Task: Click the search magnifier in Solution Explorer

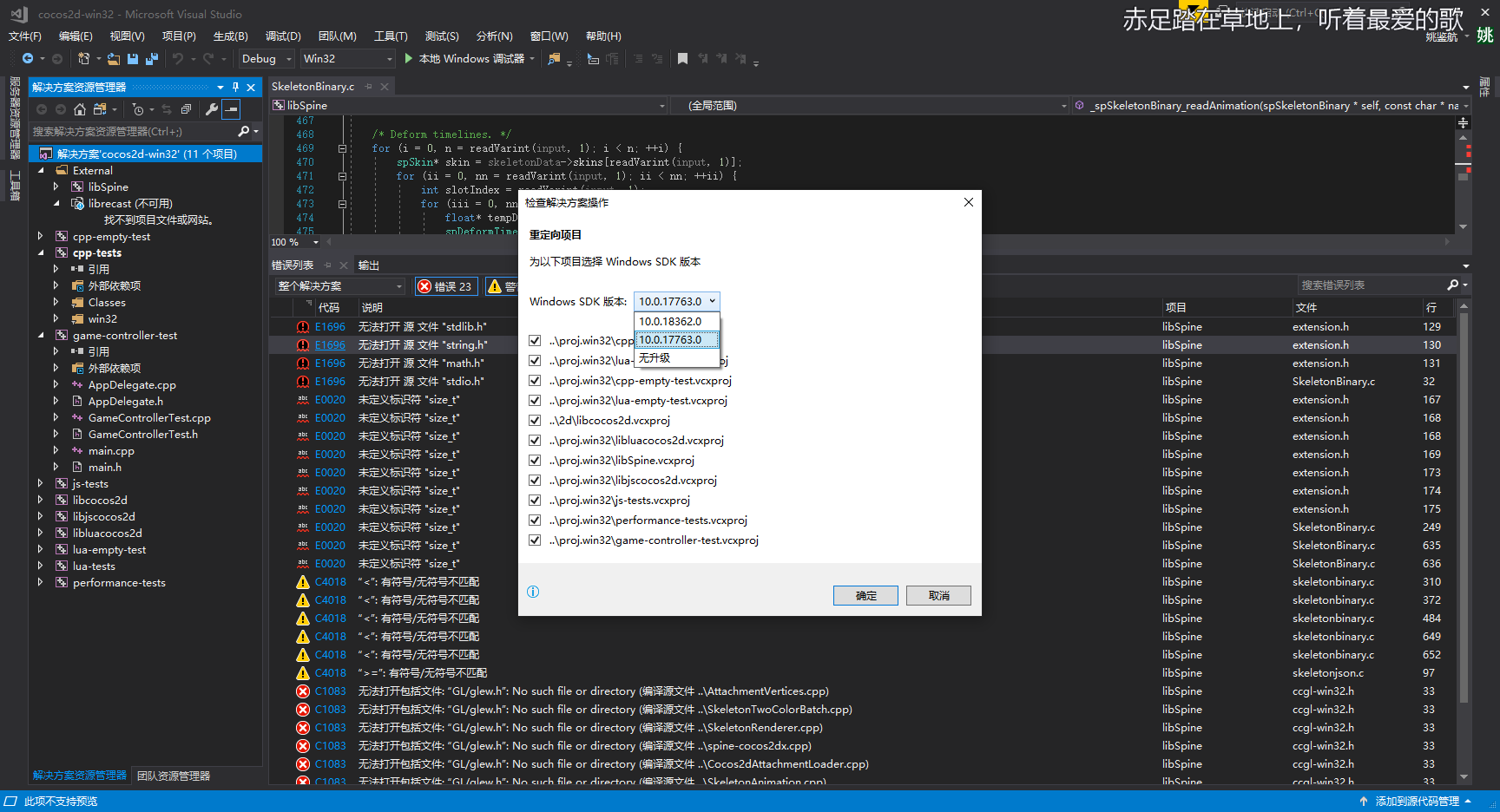Action: (x=244, y=132)
